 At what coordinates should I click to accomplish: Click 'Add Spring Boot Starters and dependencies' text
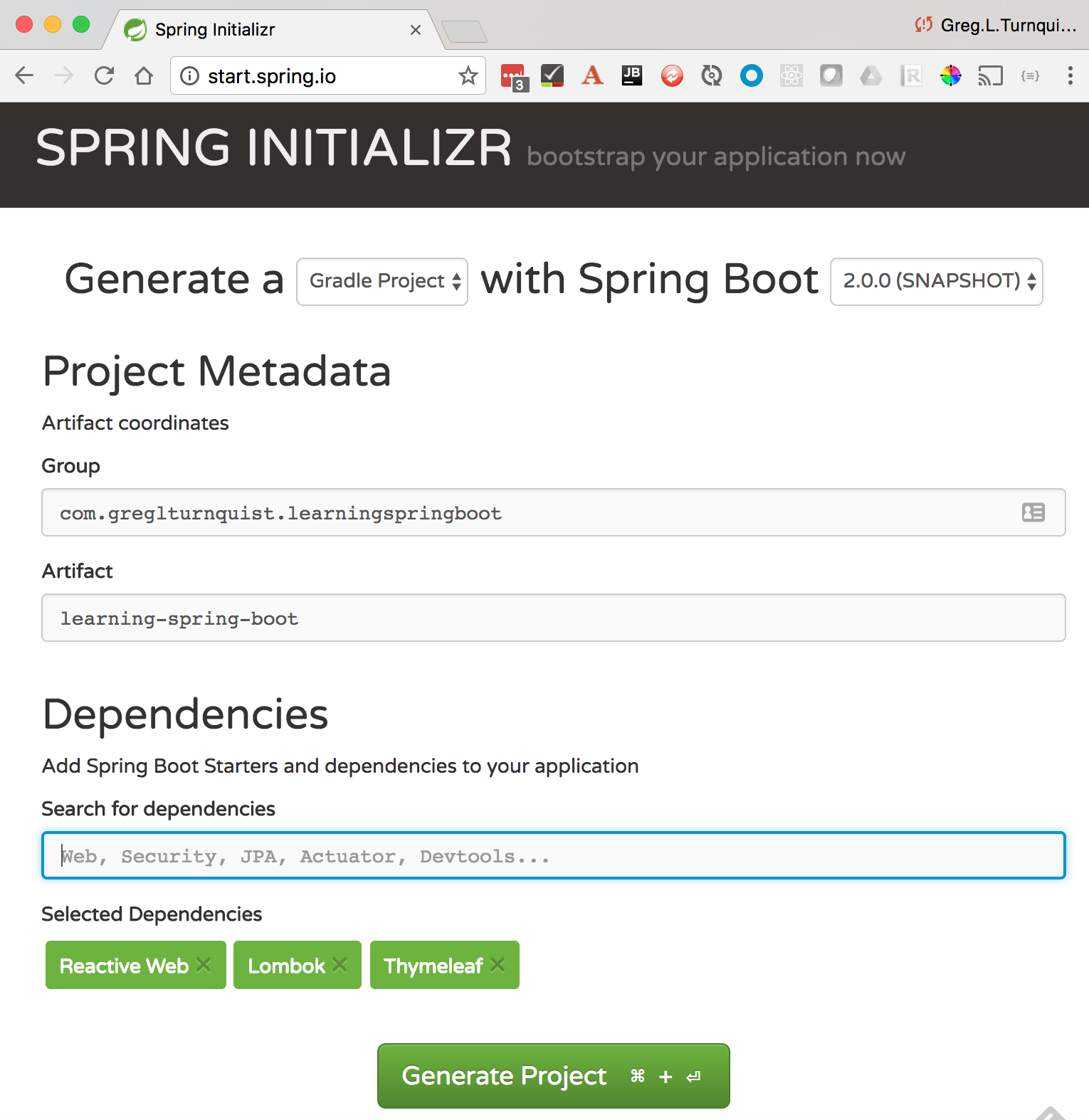coord(340,766)
